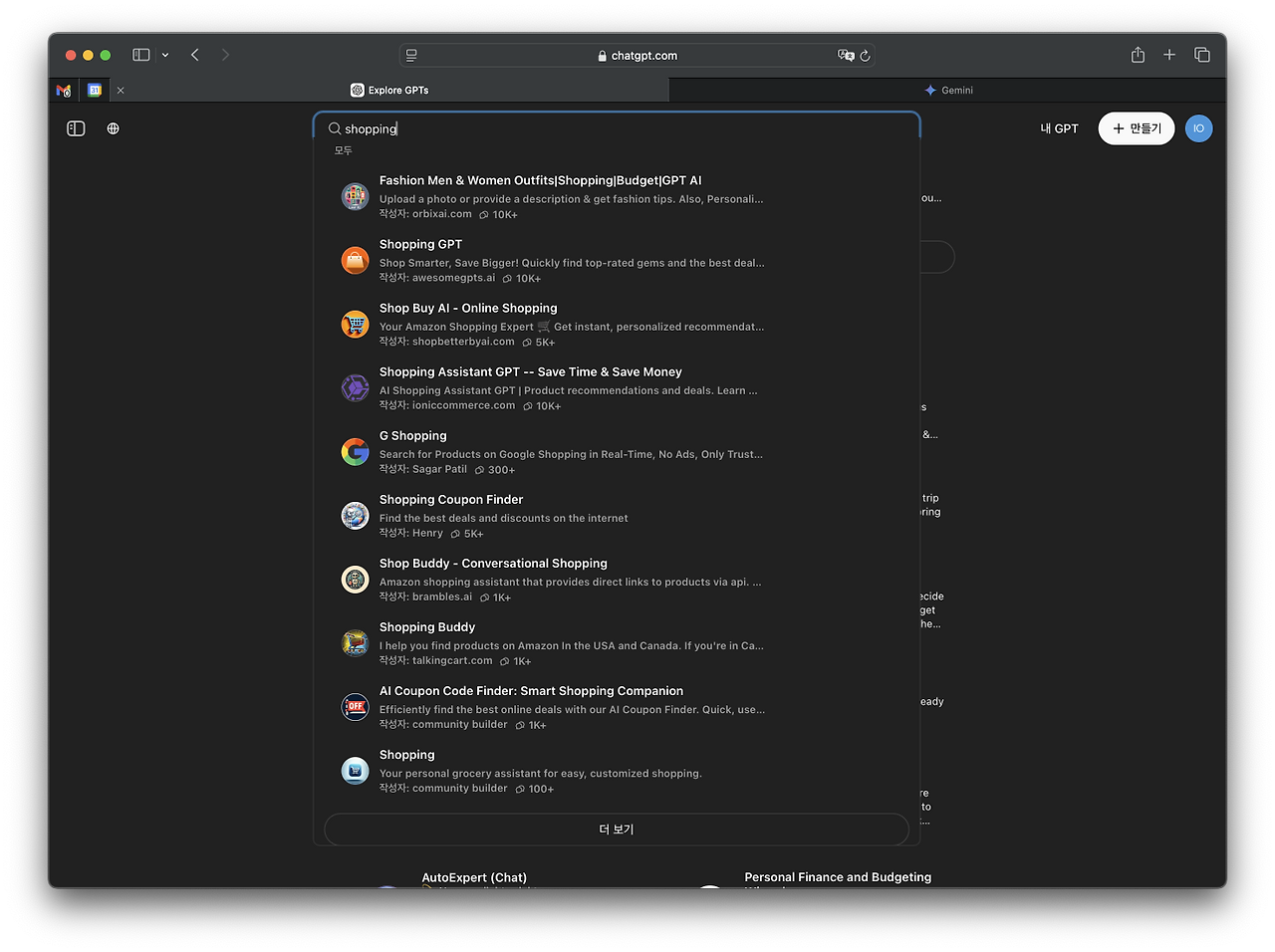
Task: Toggle the ChatGPT sidebar panel icon
Action: click(x=76, y=128)
